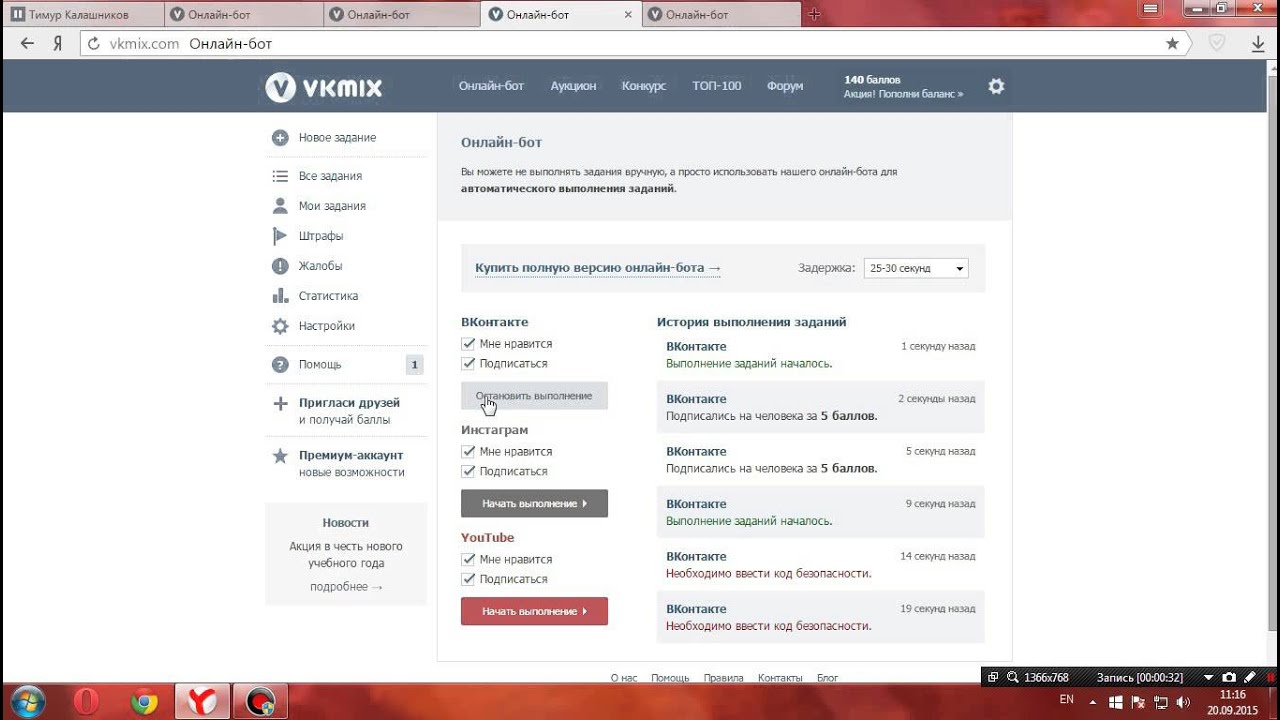This screenshot has height=720, width=1280.
Task: Click Купить полную версию онлайн-бота link
Action: [598, 268]
